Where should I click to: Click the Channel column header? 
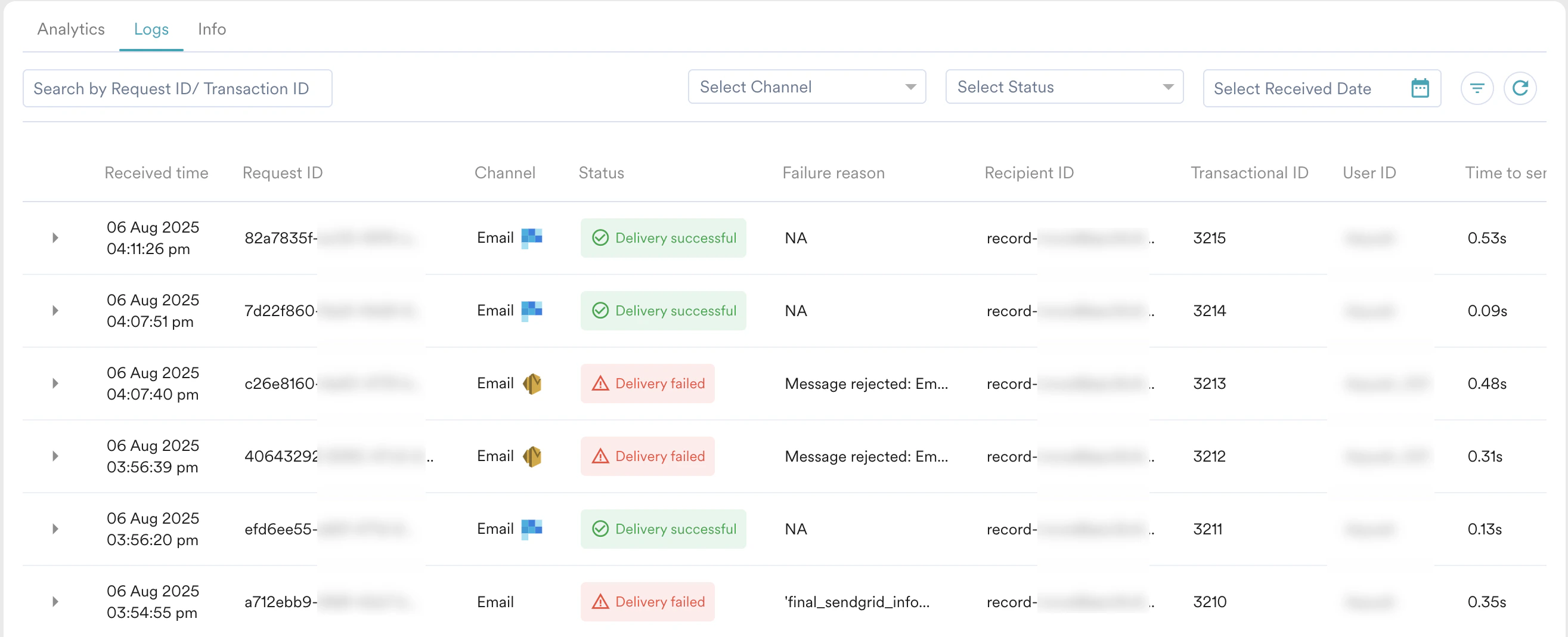(x=504, y=173)
